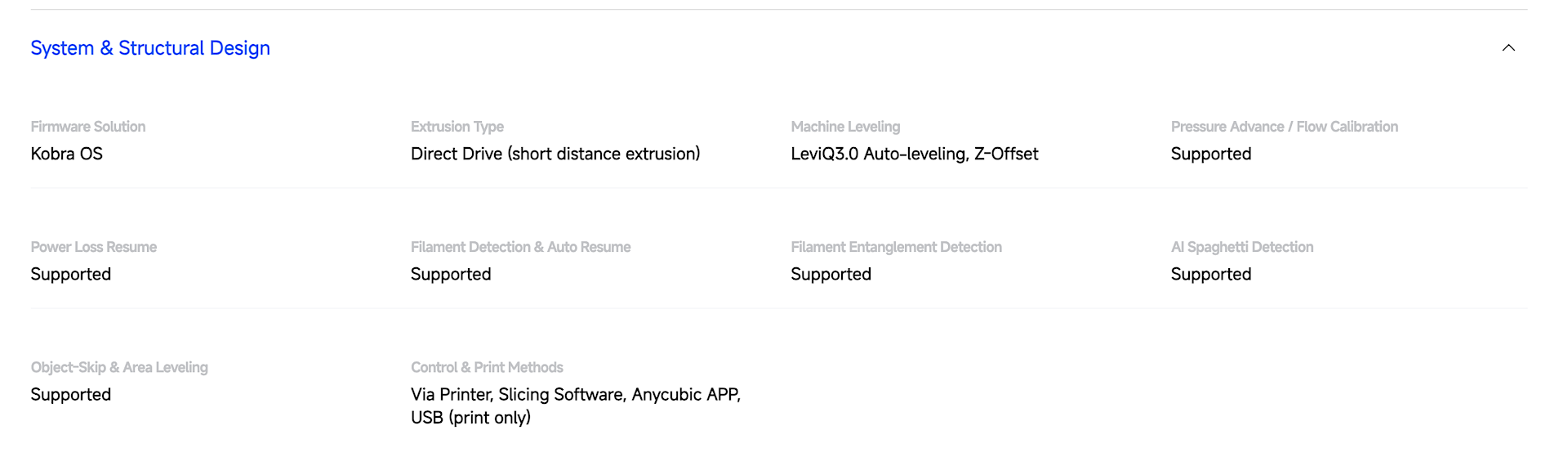
Task: Click Supported under Filament Entanglement Detection
Action: click(x=831, y=274)
